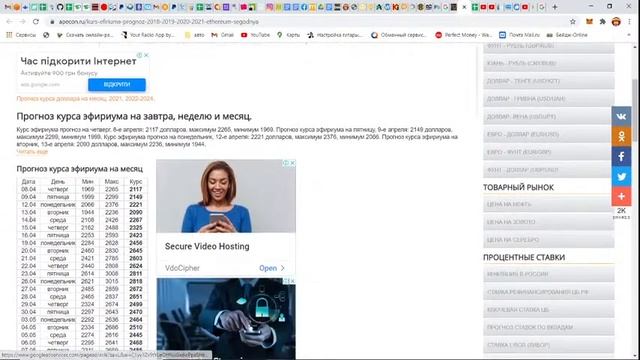Viewport: 640px width, 360px height.
Task: Click the page vertical scrollbar thumb
Action: (635, 110)
